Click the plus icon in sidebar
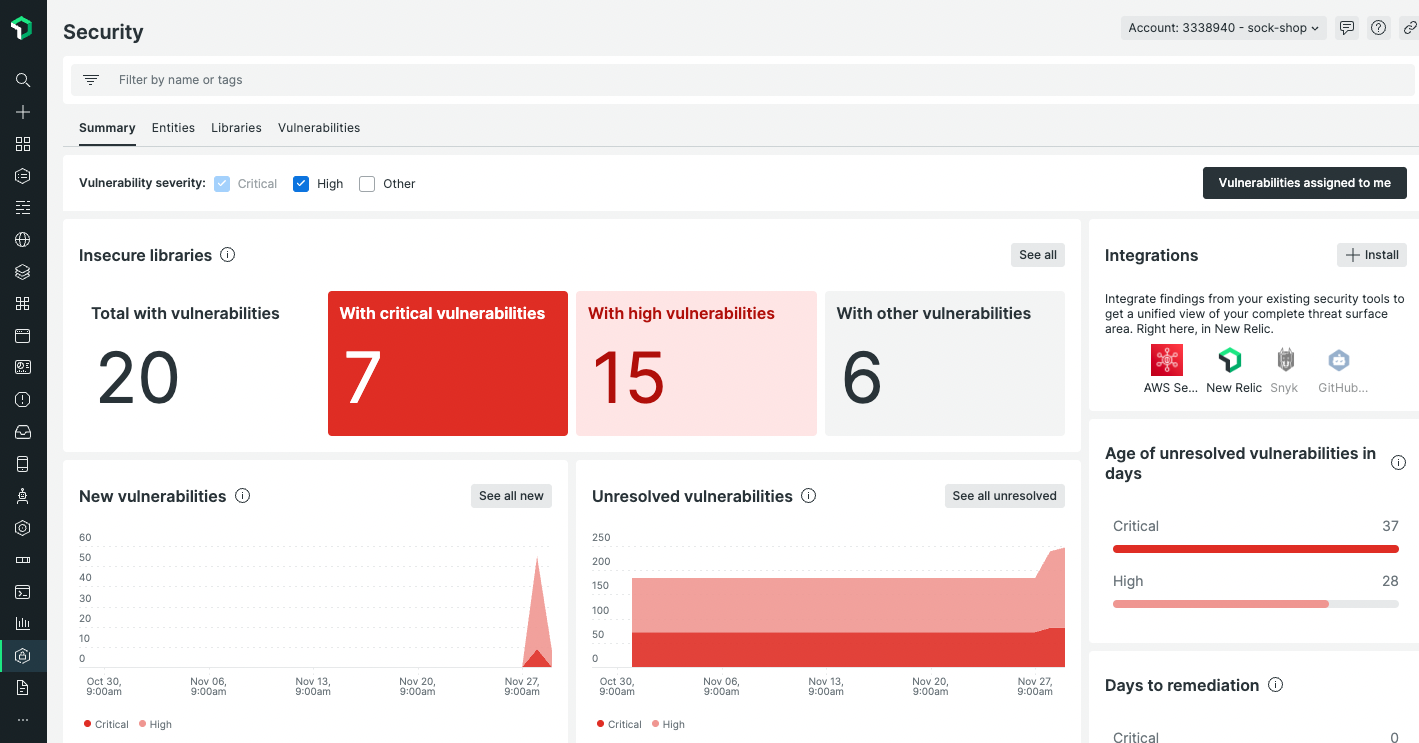 23,112
